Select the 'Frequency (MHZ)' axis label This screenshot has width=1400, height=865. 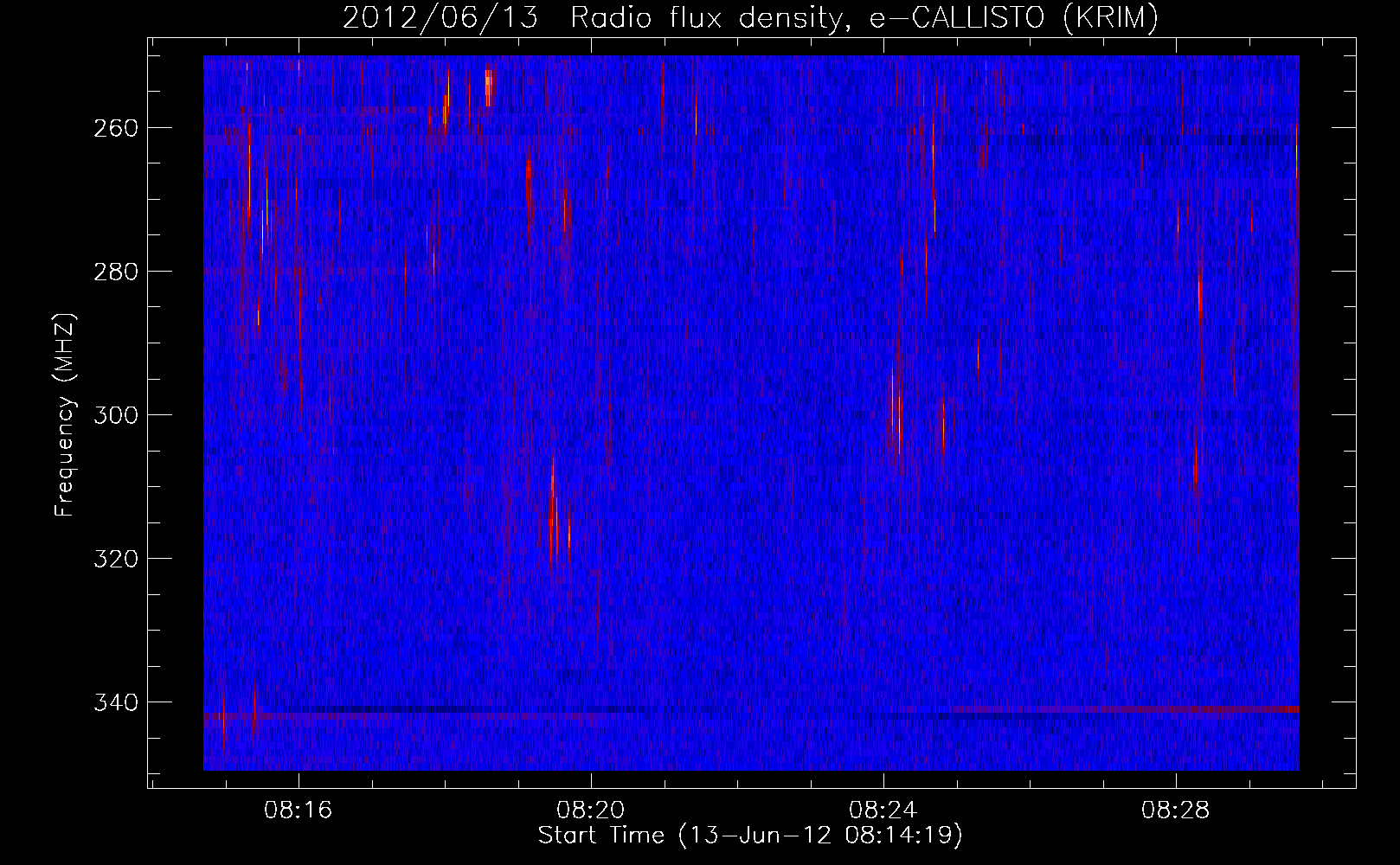tap(65, 414)
